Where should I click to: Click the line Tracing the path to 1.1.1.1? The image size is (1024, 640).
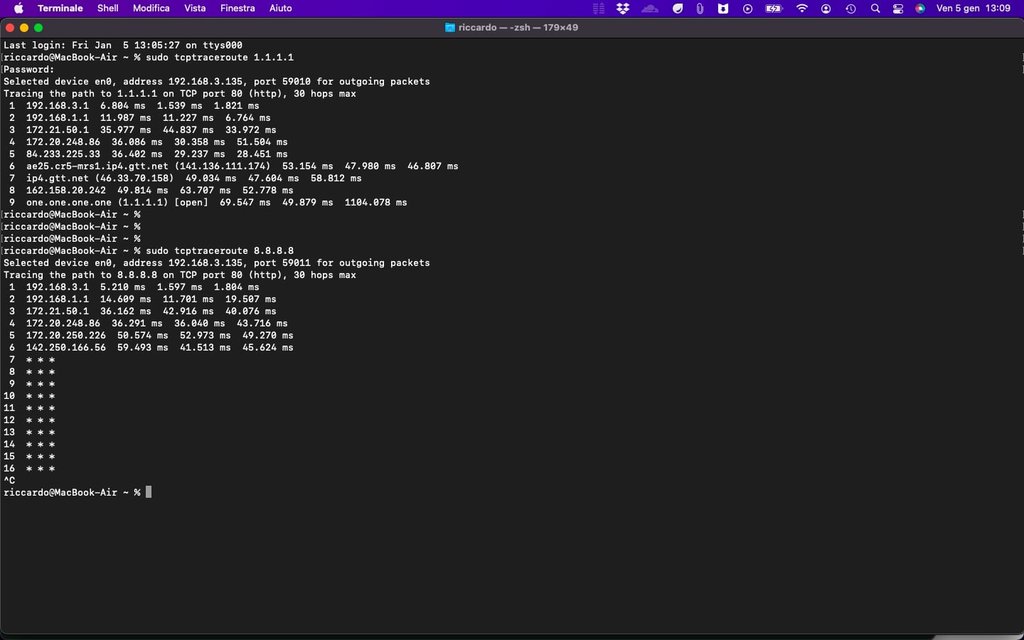click(180, 93)
